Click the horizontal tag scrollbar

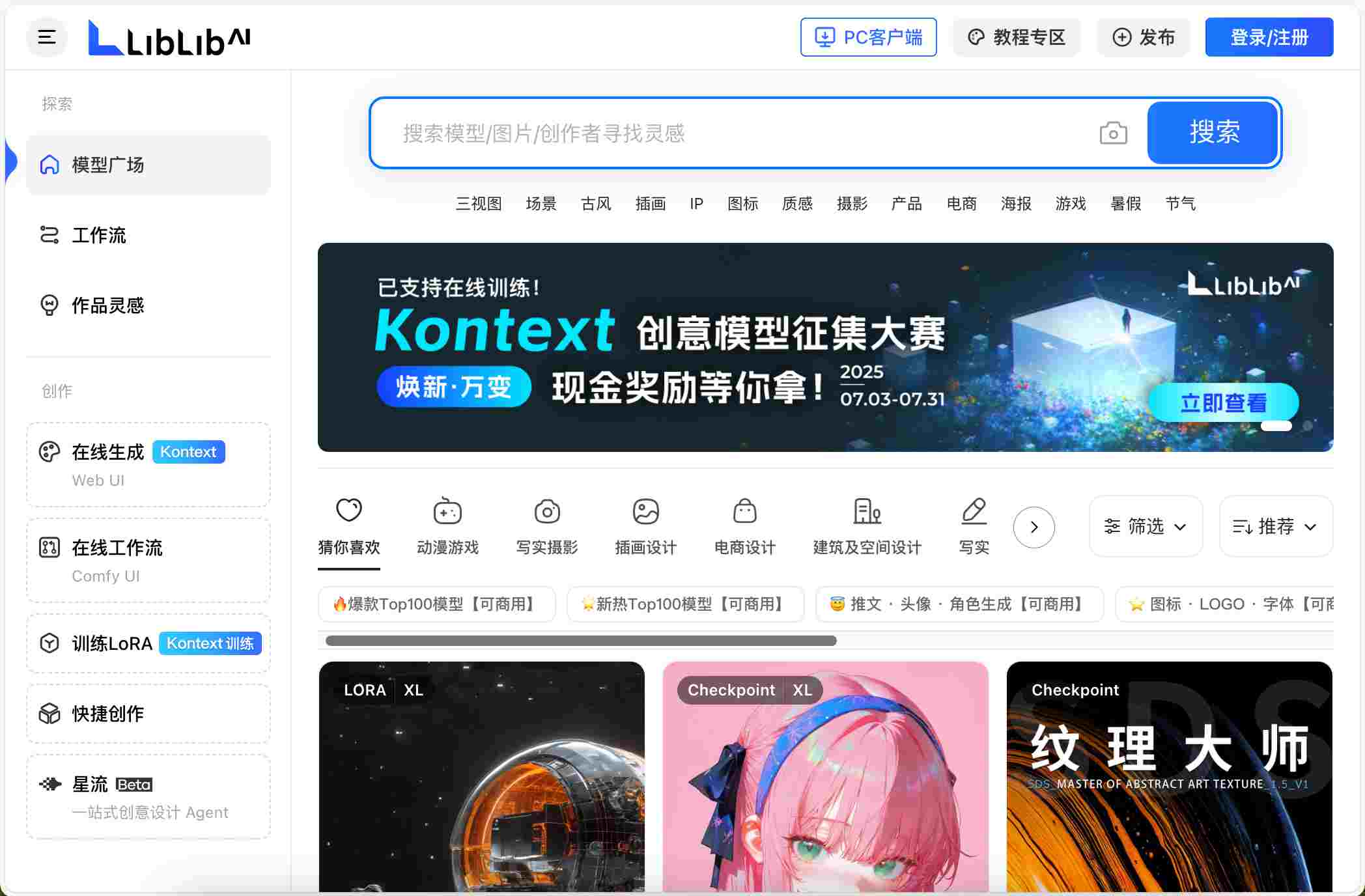pyautogui.click(x=580, y=641)
